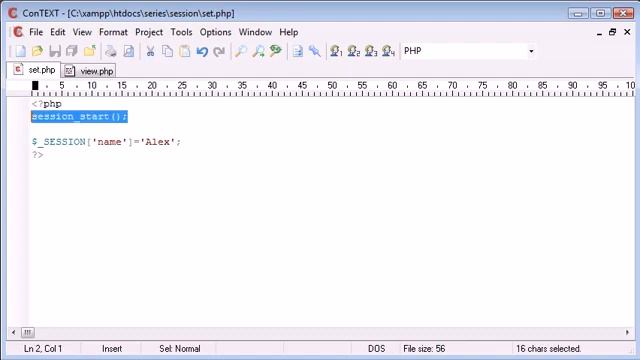640x360 pixels.
Task: Open the Edit menu
Action: coord(58,32)
